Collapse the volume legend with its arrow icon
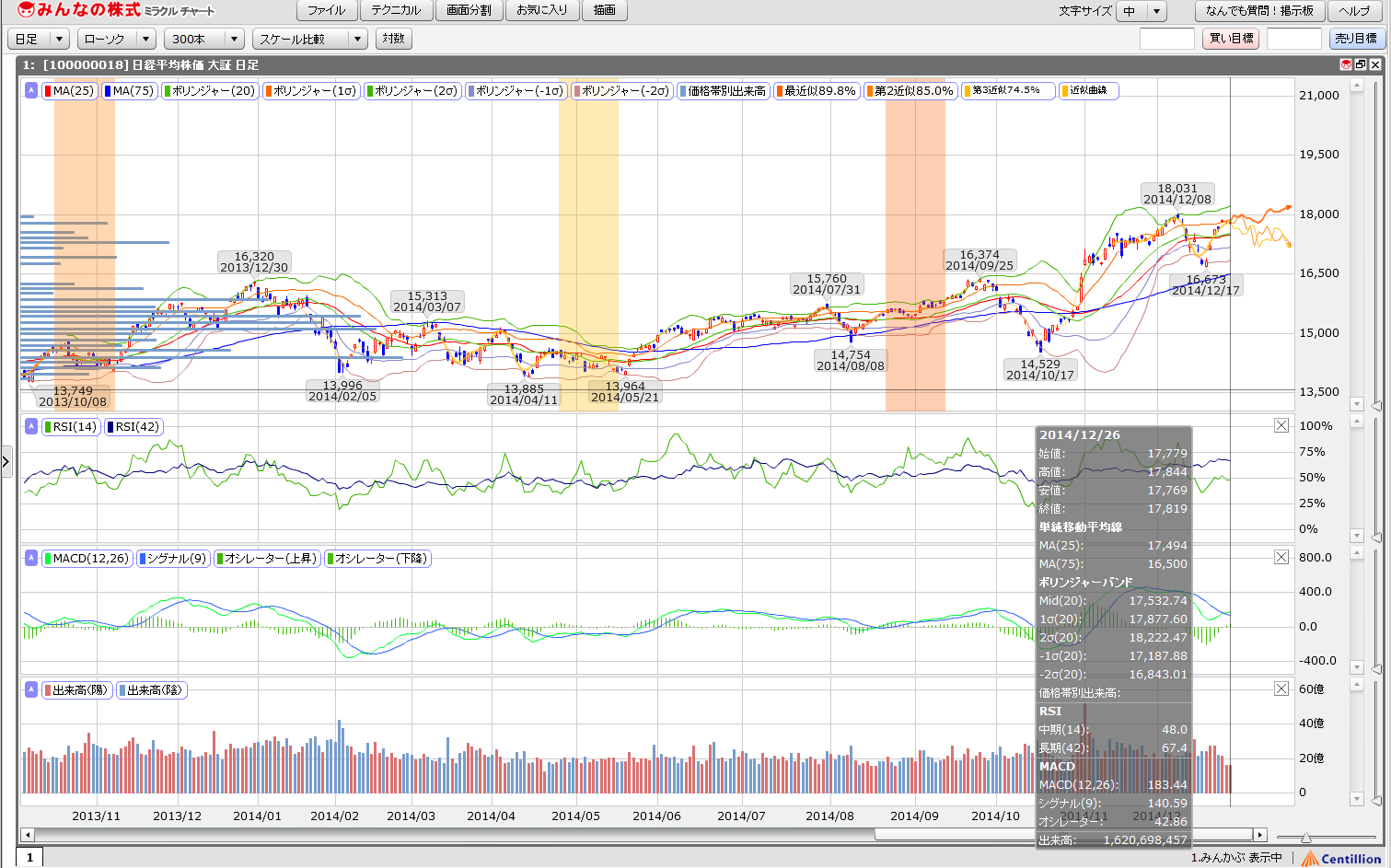This screenshot has width=1391, height=868. 31,689
